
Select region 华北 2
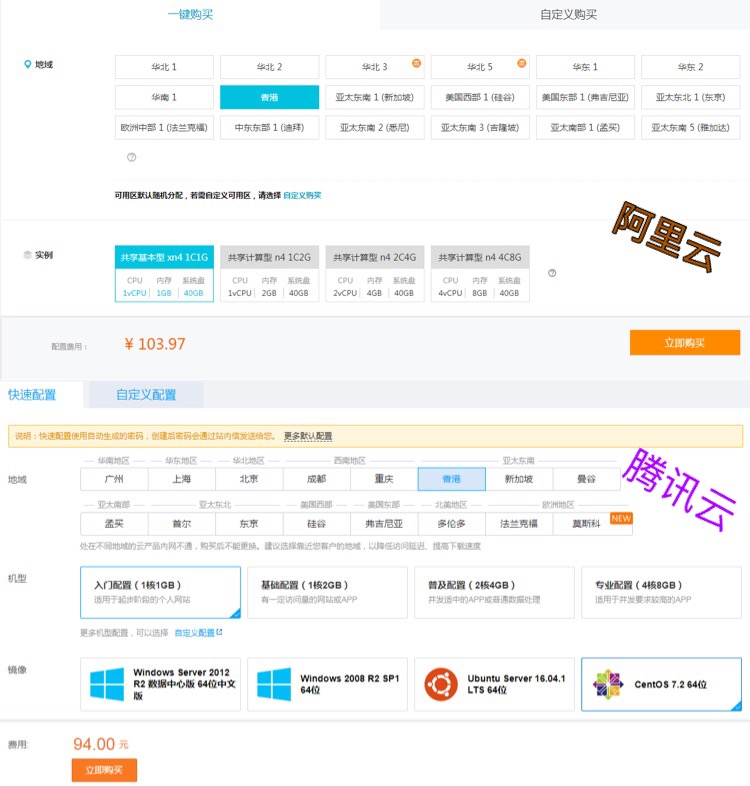click(x=270, y=67)
